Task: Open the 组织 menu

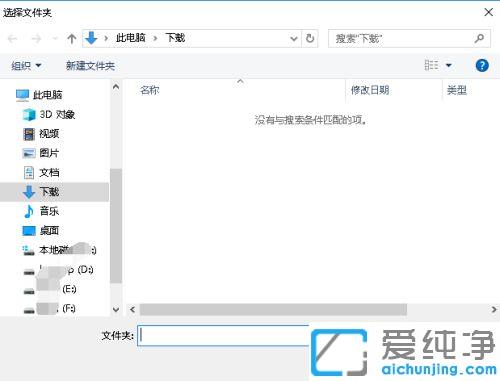Action: 26,66
